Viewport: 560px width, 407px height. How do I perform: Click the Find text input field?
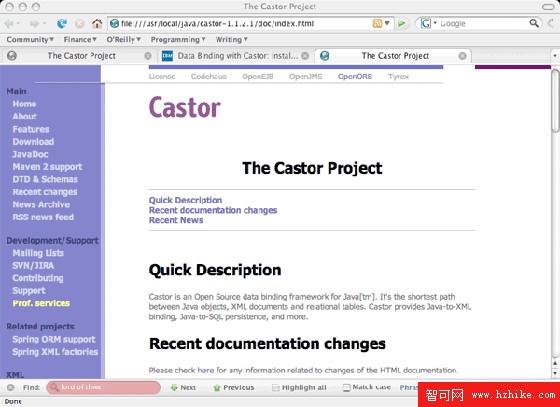tap(104, 387)
